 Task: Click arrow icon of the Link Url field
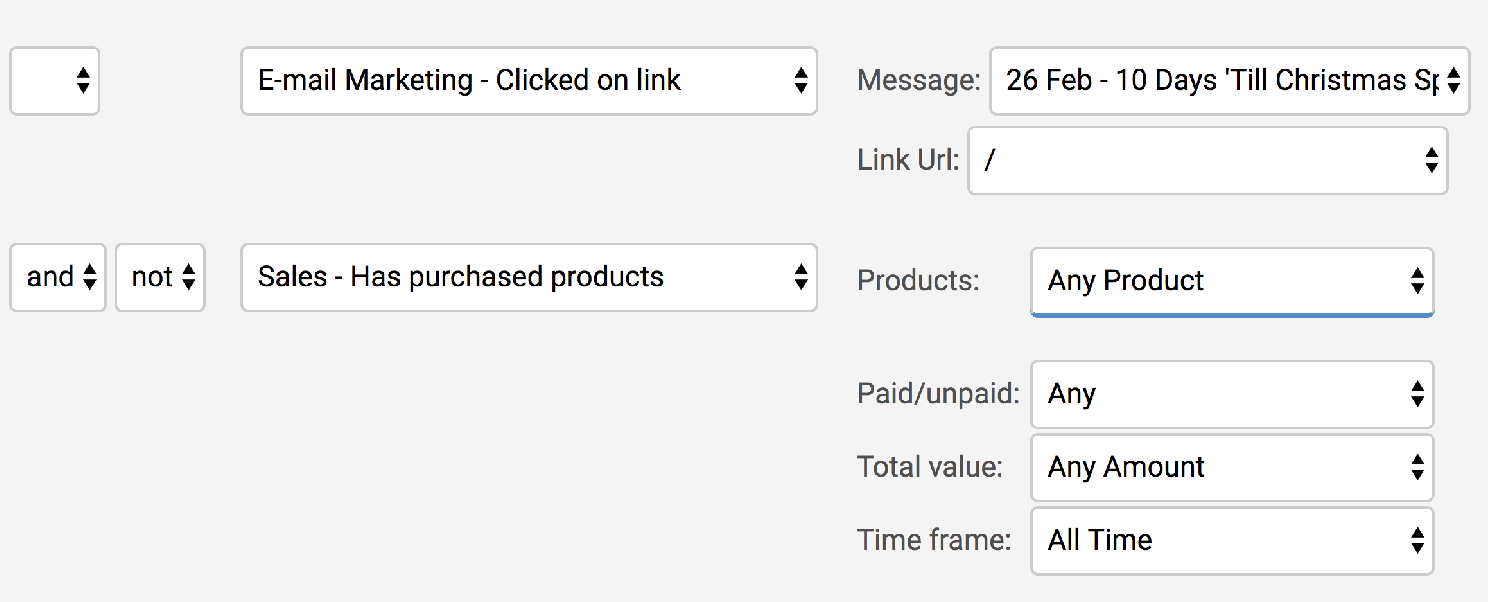tap(1431, 160)
